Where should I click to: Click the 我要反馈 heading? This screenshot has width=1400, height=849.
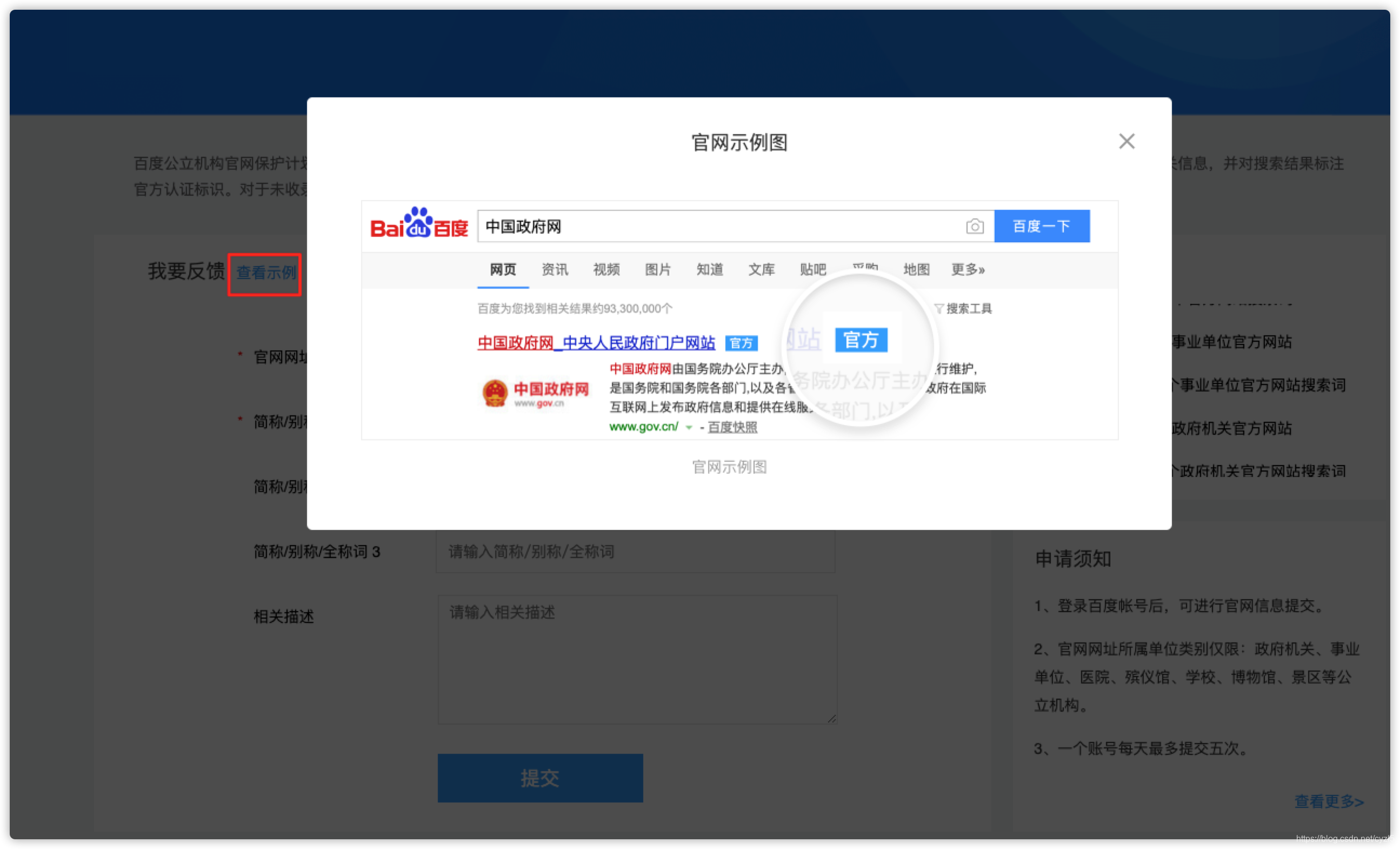click(x=186, y=271)
